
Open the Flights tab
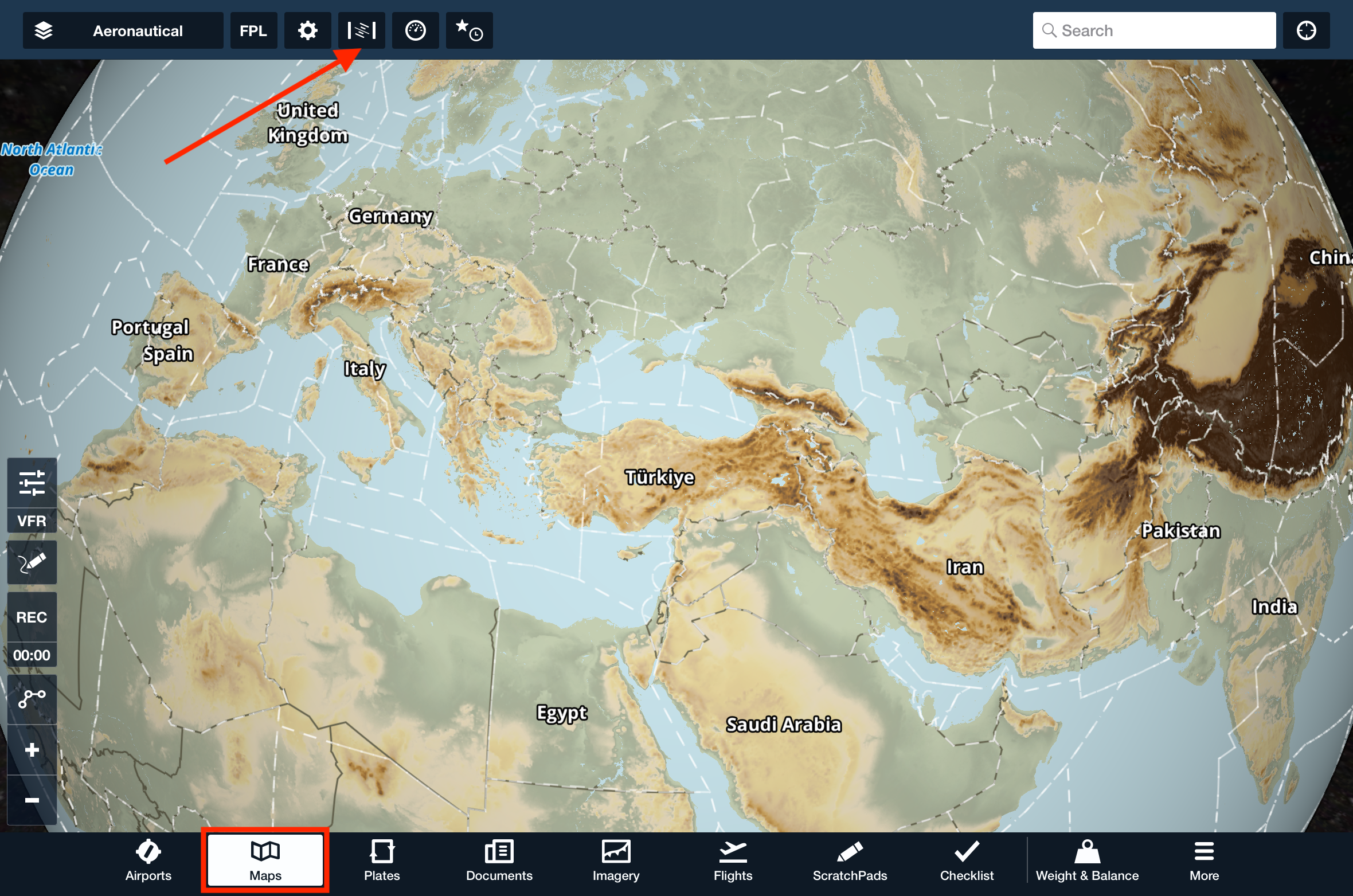click(x=733, y=861)
